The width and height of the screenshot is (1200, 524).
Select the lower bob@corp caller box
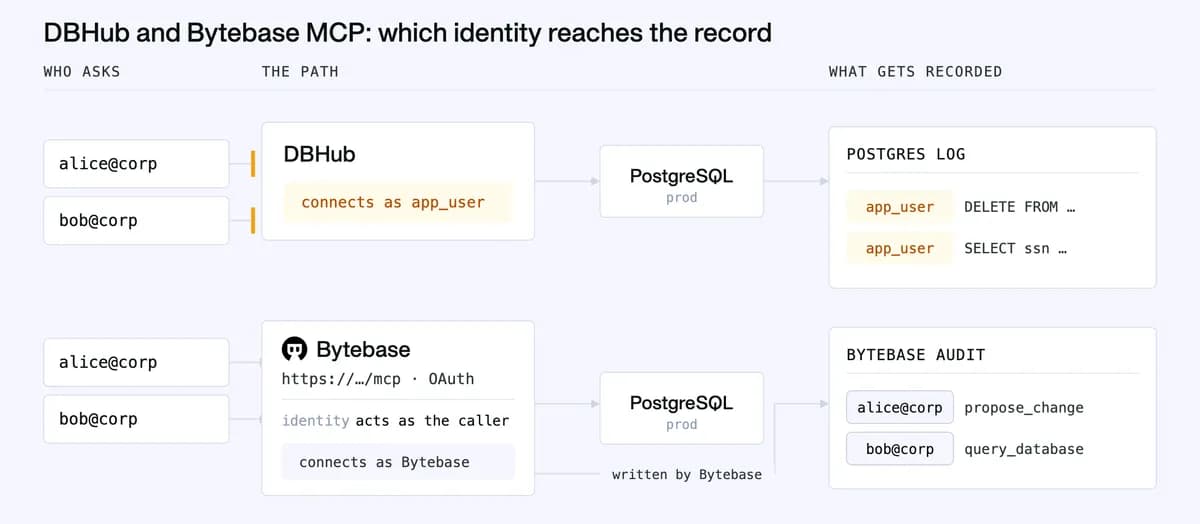(137, 419)
